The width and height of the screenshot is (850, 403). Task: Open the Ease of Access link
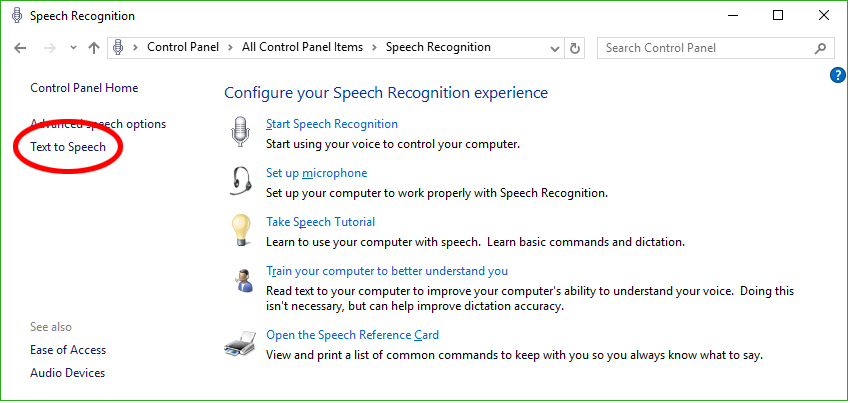point(68,350)
